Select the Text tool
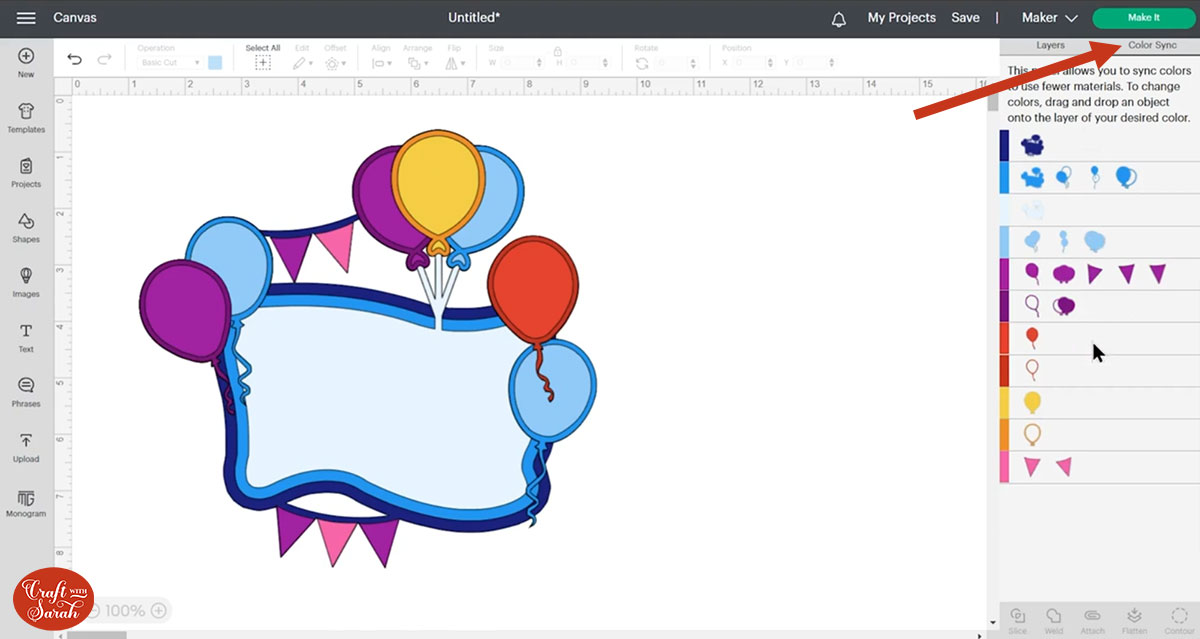 (26, 337)
